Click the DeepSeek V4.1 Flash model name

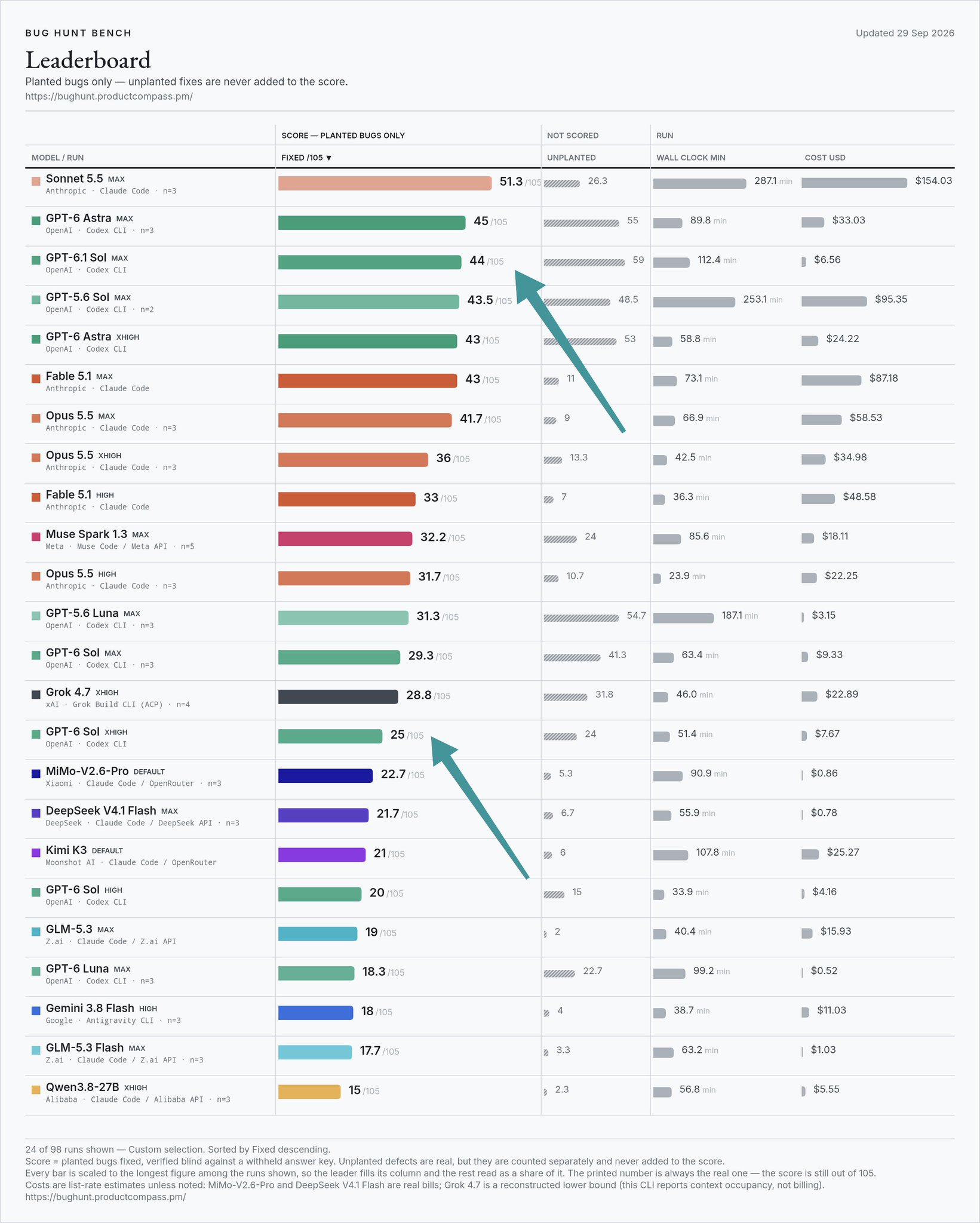(x=101, y=810)
